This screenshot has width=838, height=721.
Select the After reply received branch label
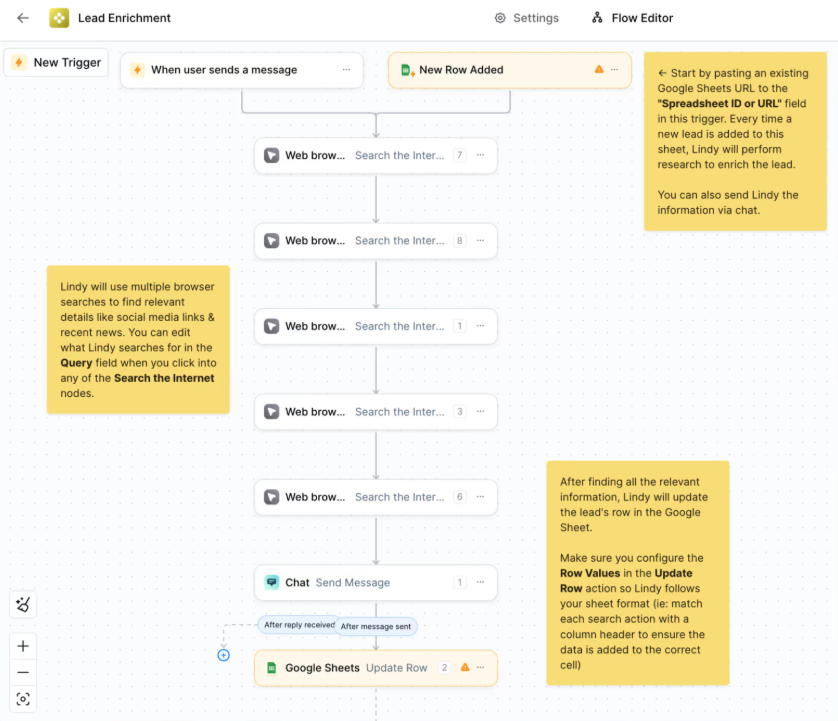tap(299, 625)
